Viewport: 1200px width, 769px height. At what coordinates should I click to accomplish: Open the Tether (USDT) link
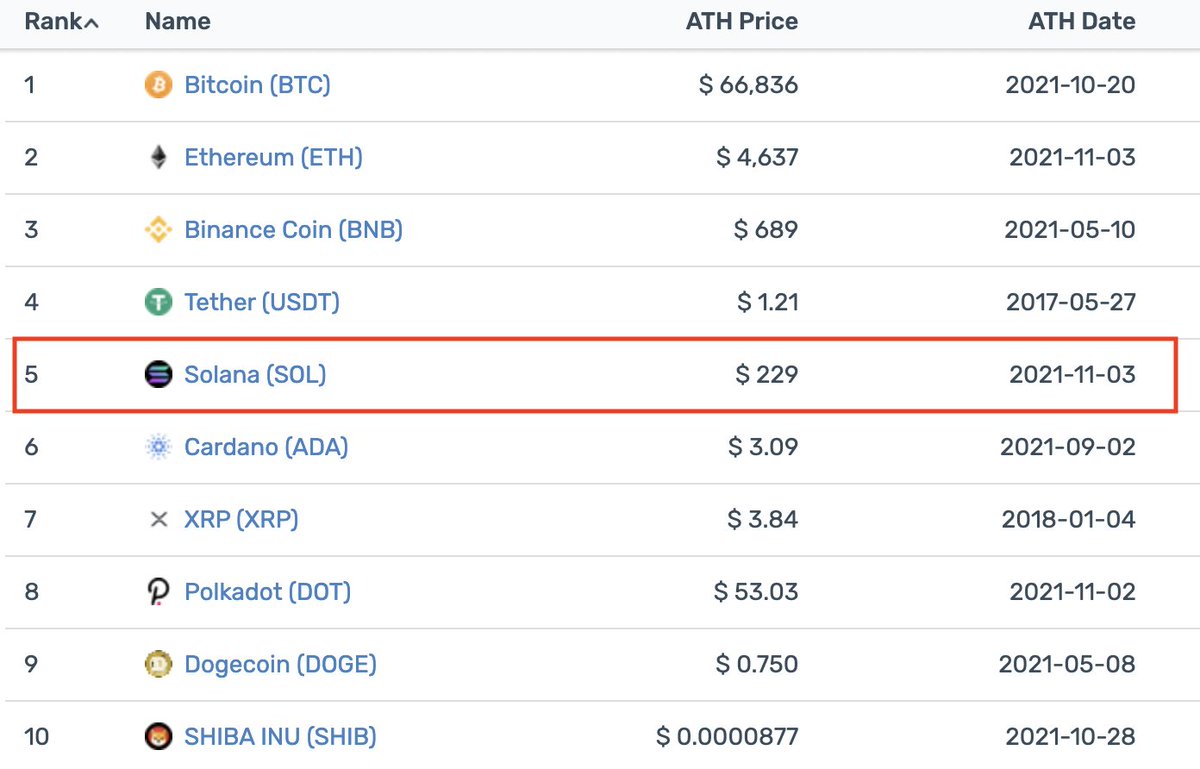262,302
